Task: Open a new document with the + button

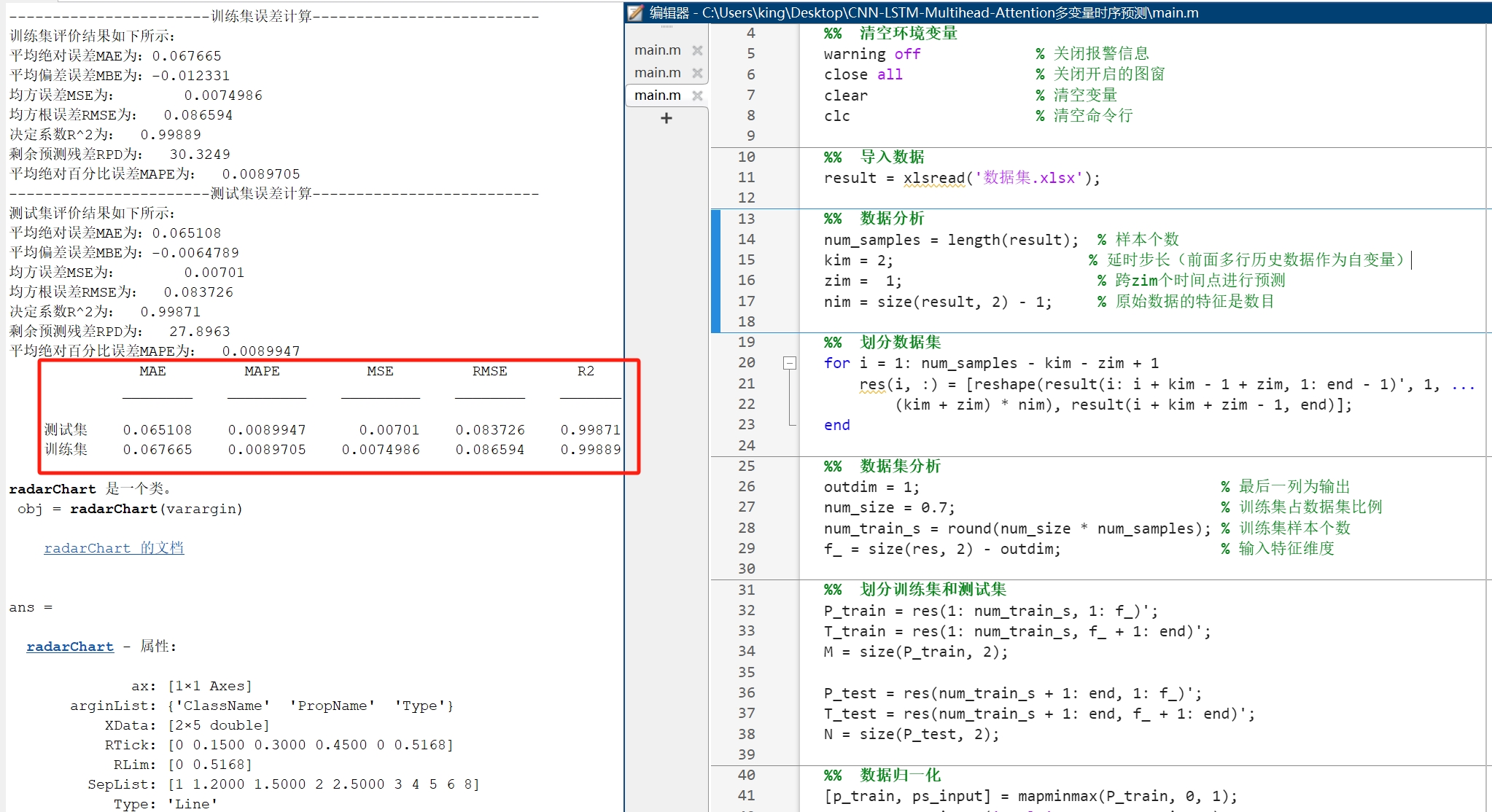Action: pos(666,118)
